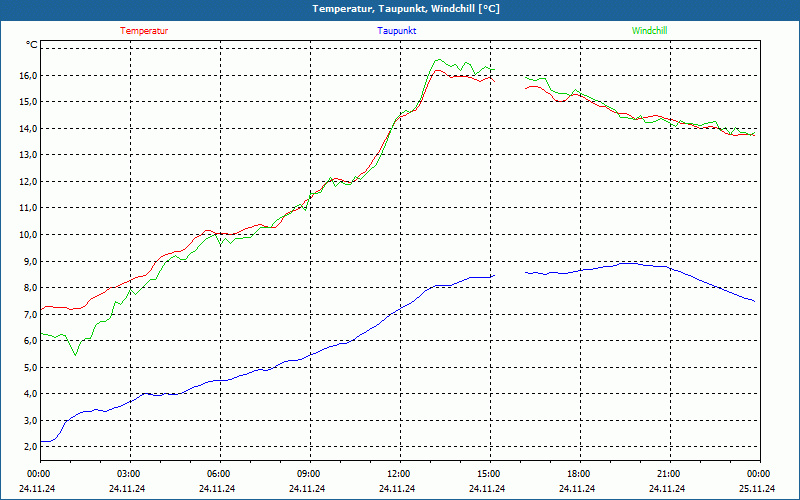This screenshot has height=500, width=800.
Task: Click the green windchill peak above 16 °C
Action: (438, 60)
